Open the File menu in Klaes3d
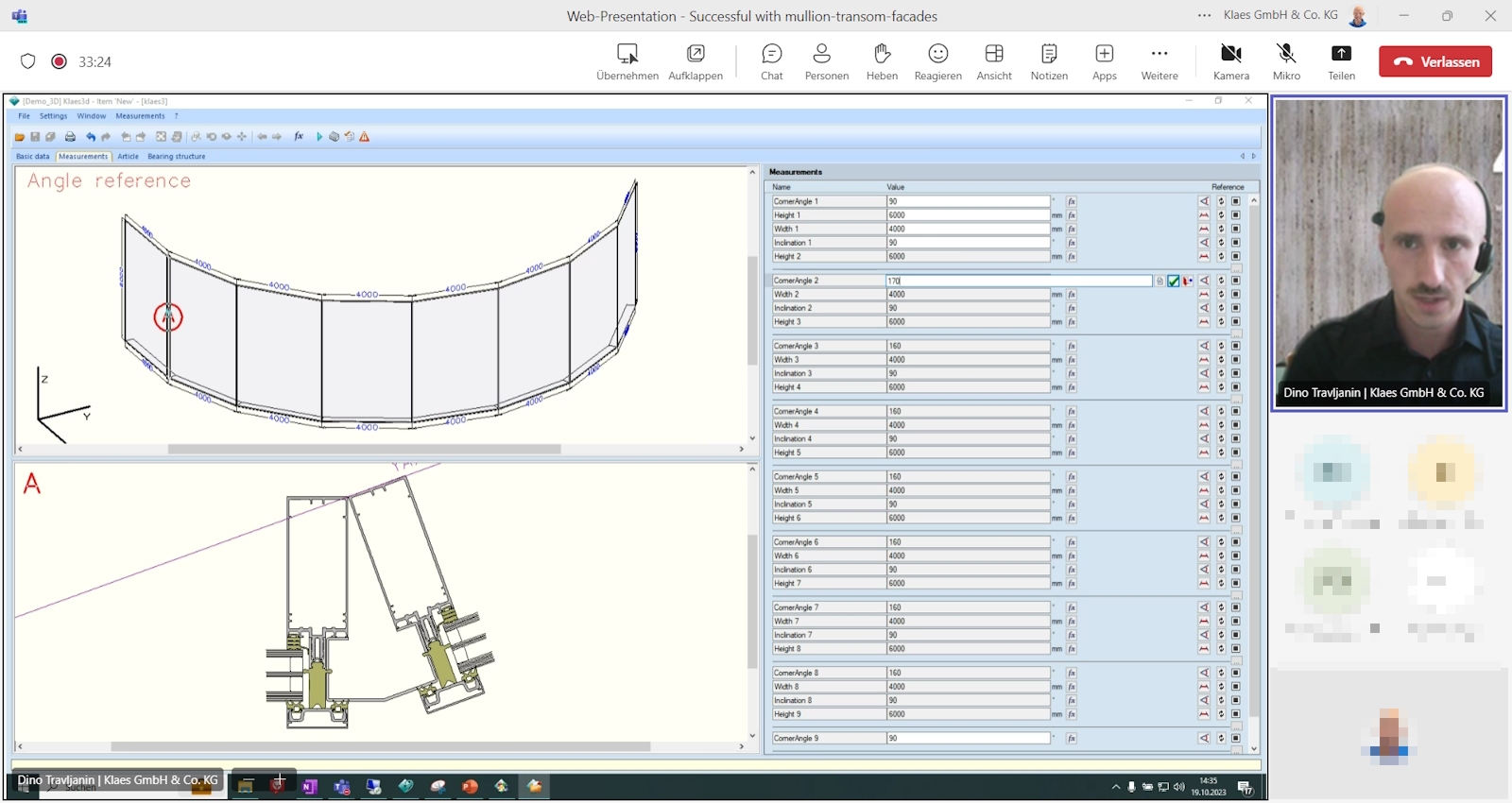The image size is (1512, 803). [24, 116]
